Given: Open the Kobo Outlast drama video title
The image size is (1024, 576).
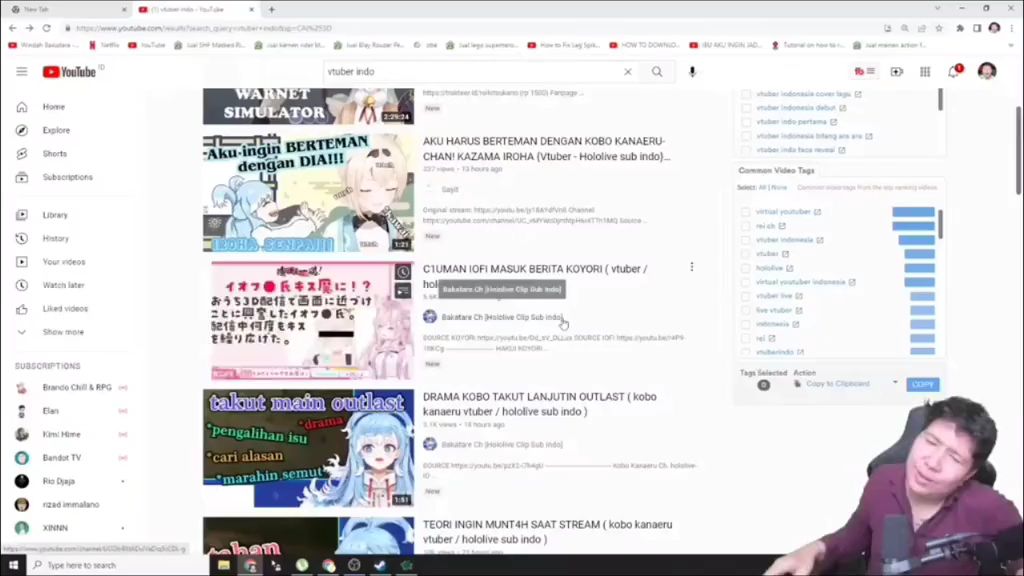Looking at the screenshot, I should click(539, 404).
